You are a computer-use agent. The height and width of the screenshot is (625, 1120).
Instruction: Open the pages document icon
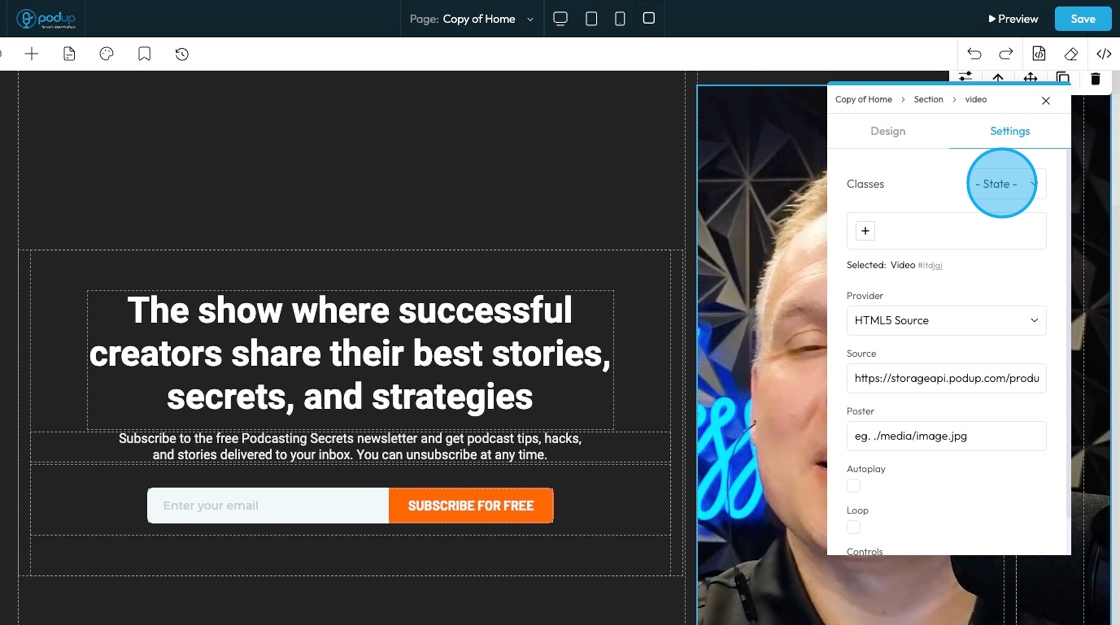69,54
